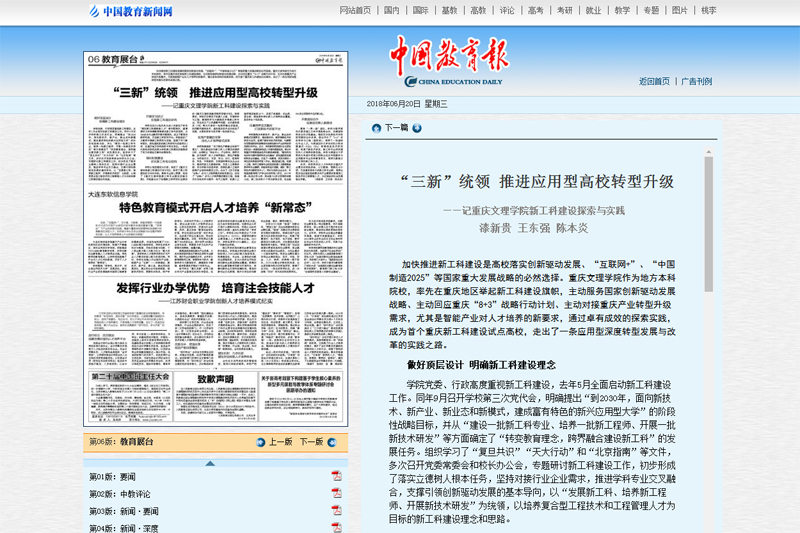This screenshot has height=533, width=800.
Task: Click the 下一篇 next article link
Action: pos(397,128)
